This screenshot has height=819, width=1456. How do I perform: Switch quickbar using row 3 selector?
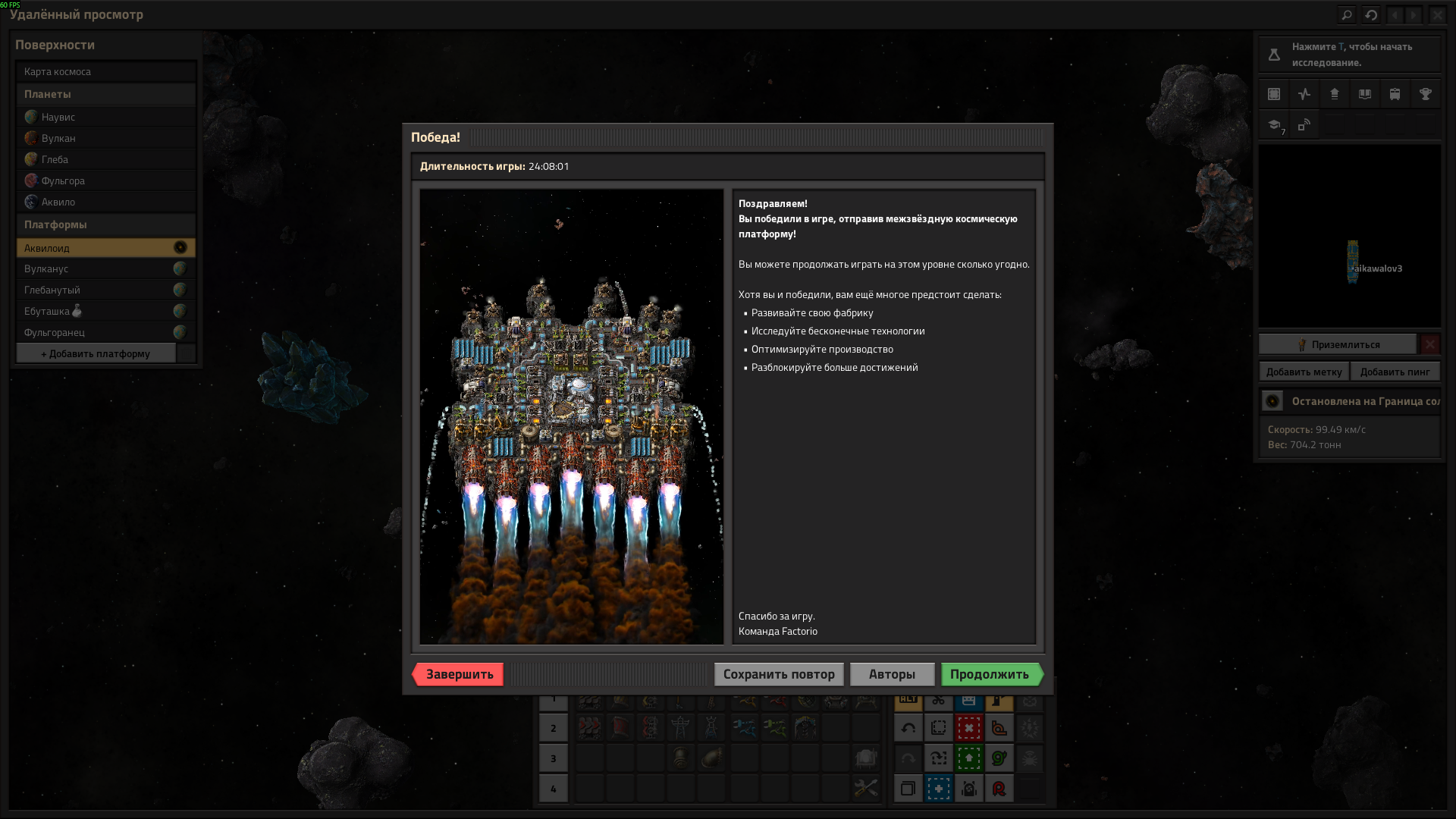coord(553,758)
